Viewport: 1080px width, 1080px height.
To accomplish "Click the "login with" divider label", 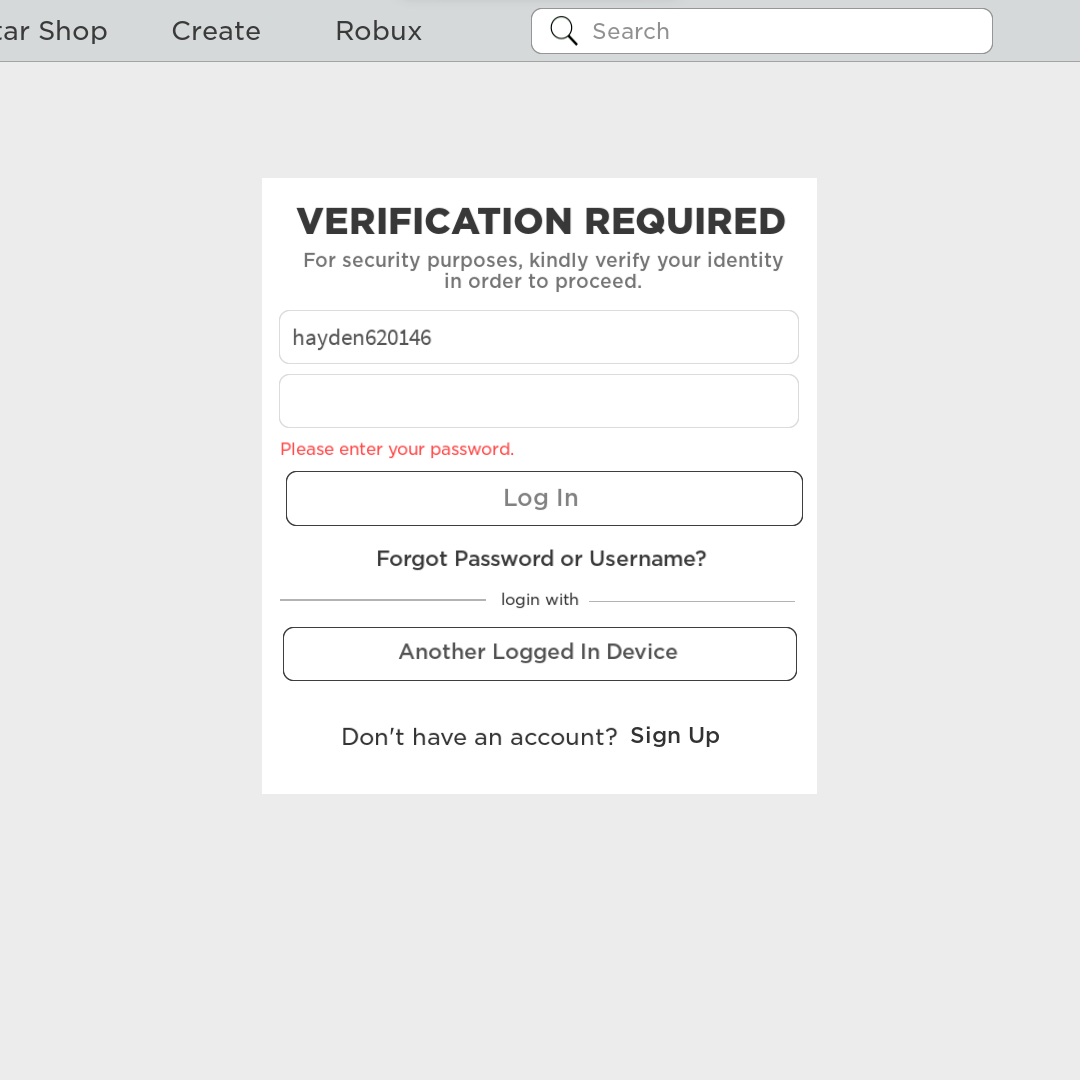I will pyautogui.click(x=540, y=600).
